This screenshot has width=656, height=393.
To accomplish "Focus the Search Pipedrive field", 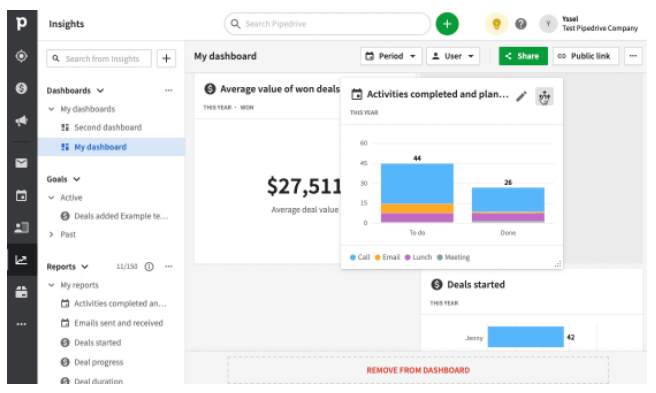I will (x=327, y=24).
